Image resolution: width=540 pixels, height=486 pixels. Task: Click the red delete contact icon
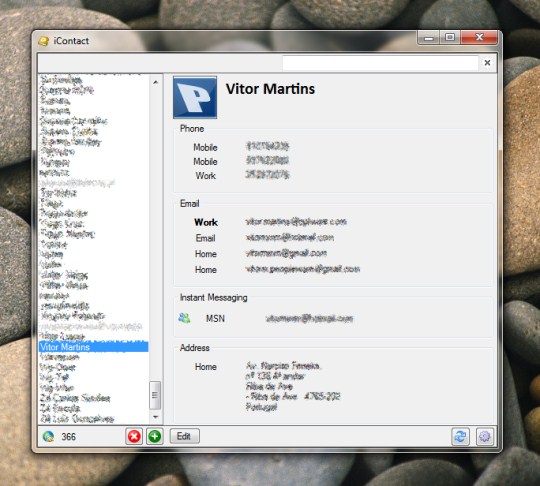click(134, 436)
